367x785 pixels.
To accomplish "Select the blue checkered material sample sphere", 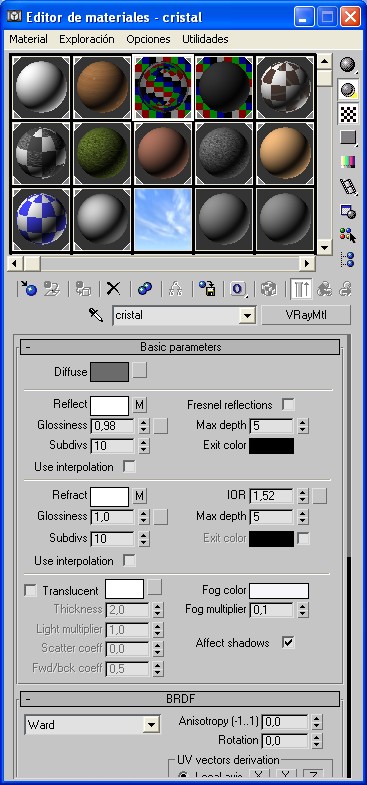I will (41, 219).
